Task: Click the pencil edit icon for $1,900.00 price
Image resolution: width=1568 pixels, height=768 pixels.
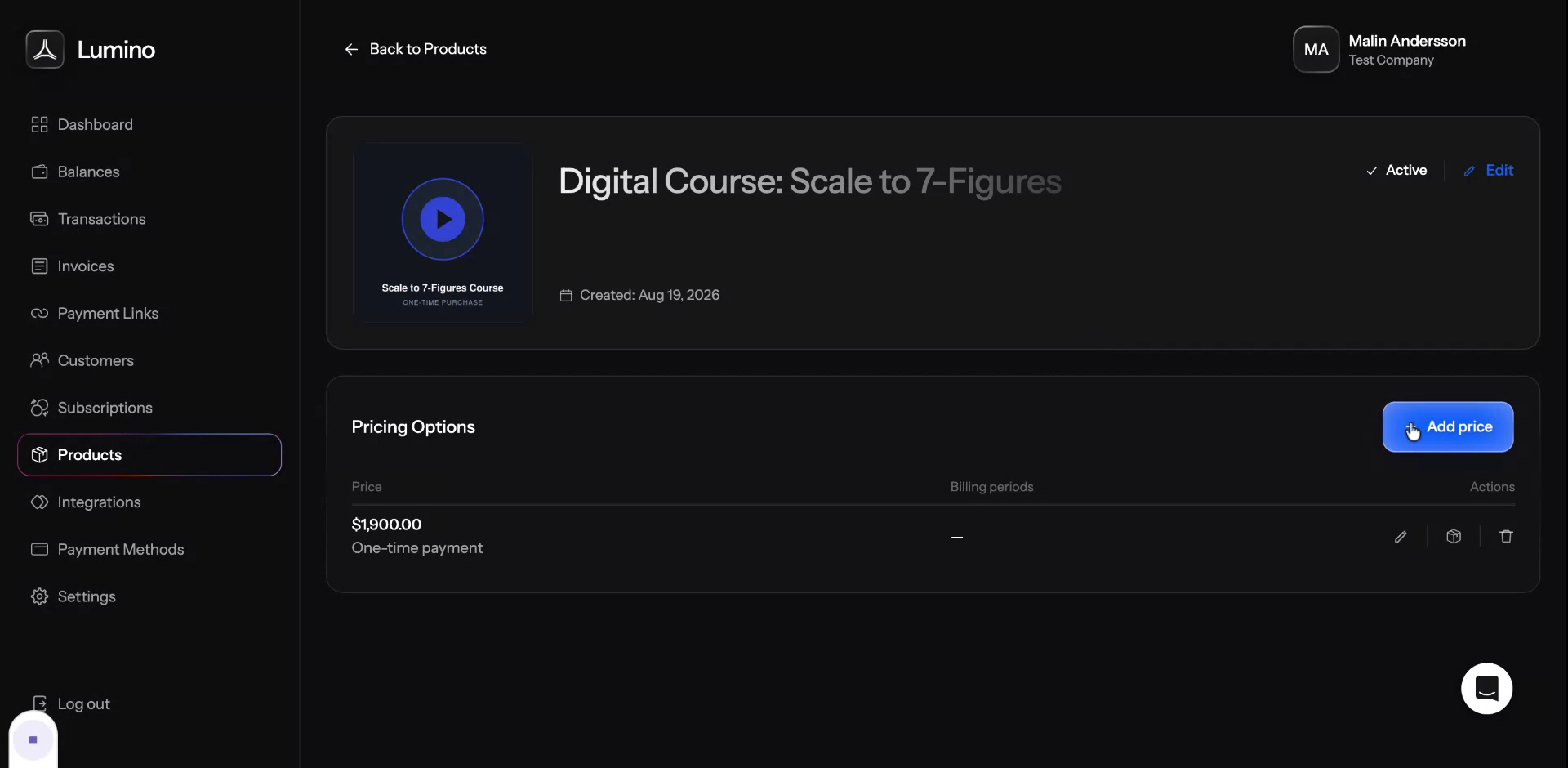Action: tap(1401, 537)
